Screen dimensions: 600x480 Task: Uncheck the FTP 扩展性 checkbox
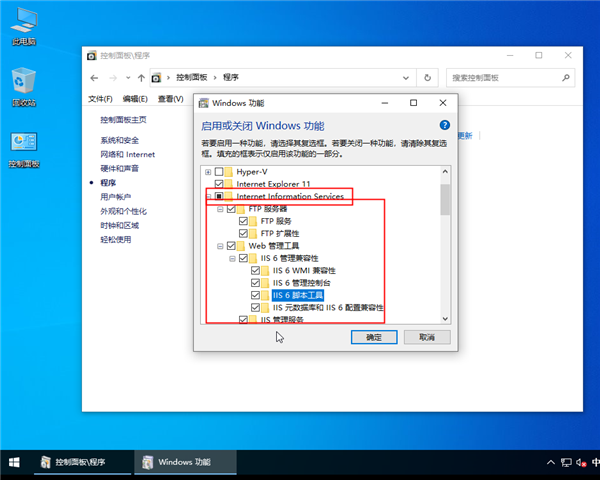(x=243, y=233)
